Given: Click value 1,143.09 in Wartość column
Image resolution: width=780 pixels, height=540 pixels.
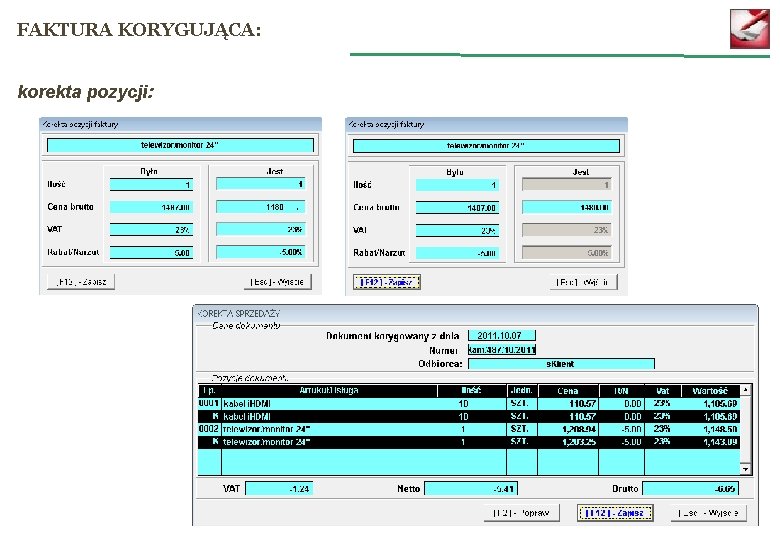Looking at the screenshot, I should click(720, 442).
